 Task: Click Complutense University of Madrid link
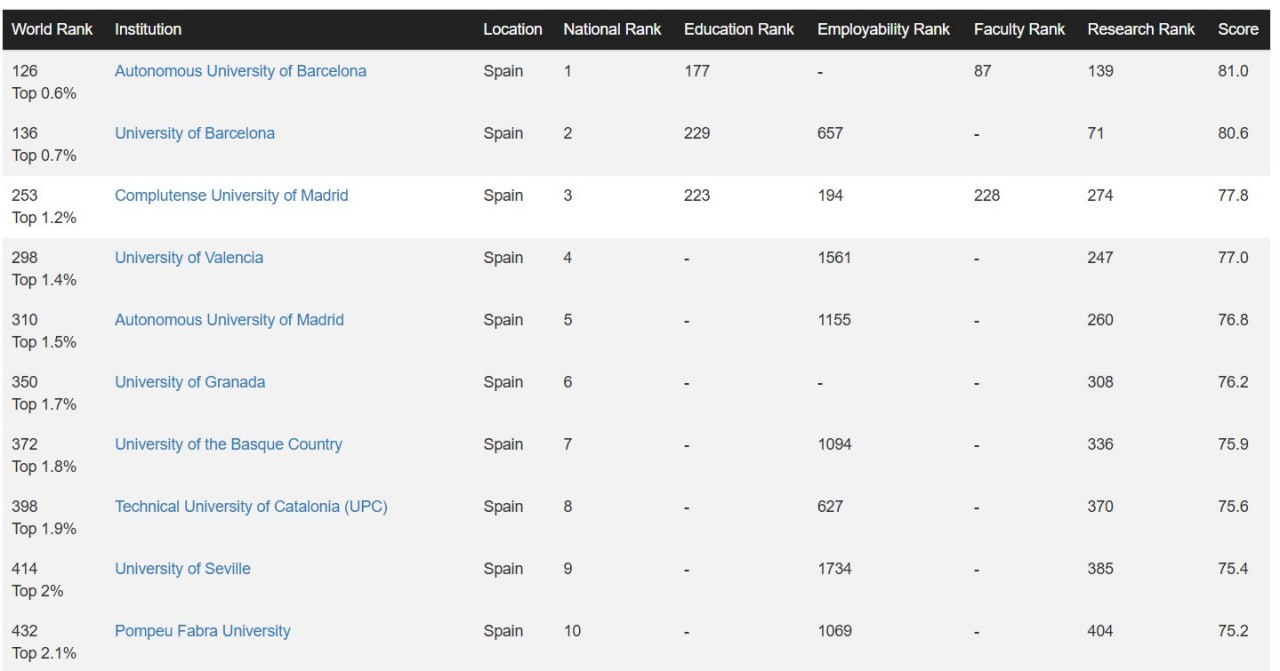coord(231,195)
